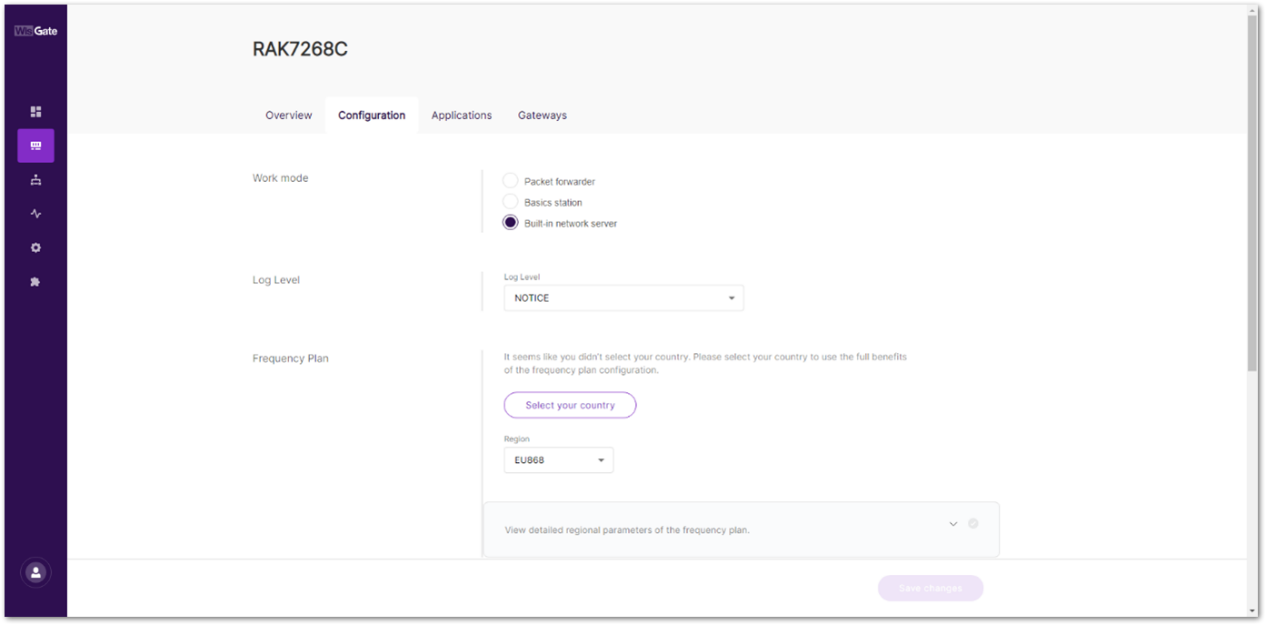Select Basics station work mode

click(x=510, y=202)
